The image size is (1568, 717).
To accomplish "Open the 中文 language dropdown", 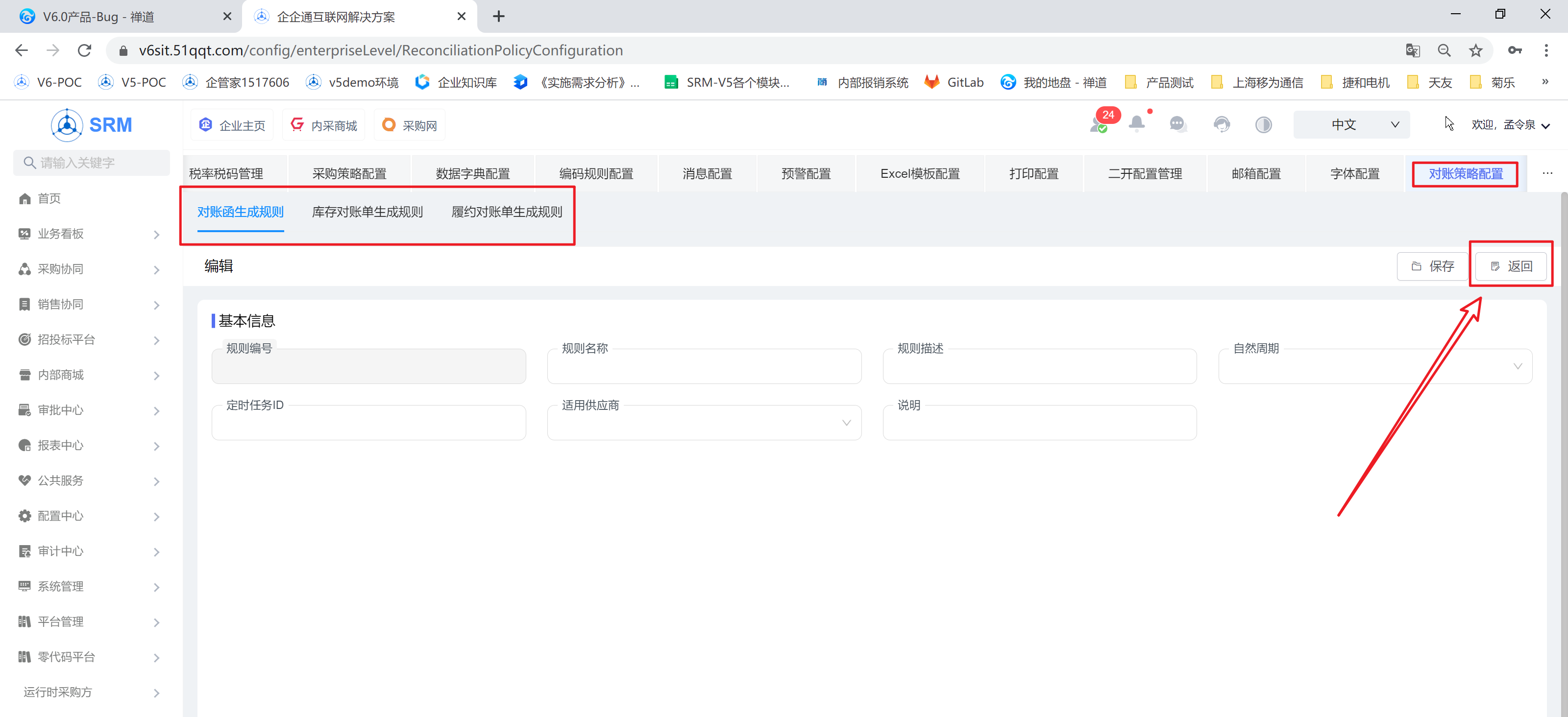I will (1351, 125).
